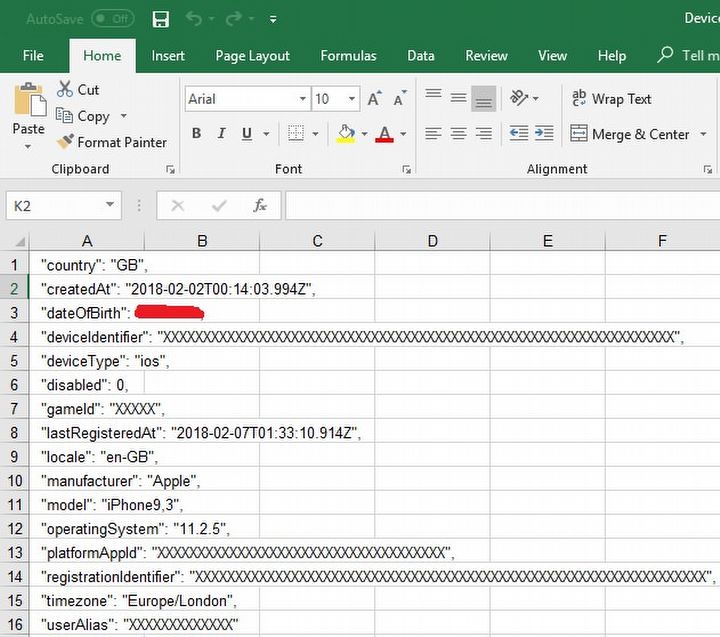Switch to the Formulas tab

click(x=348, y=56)
